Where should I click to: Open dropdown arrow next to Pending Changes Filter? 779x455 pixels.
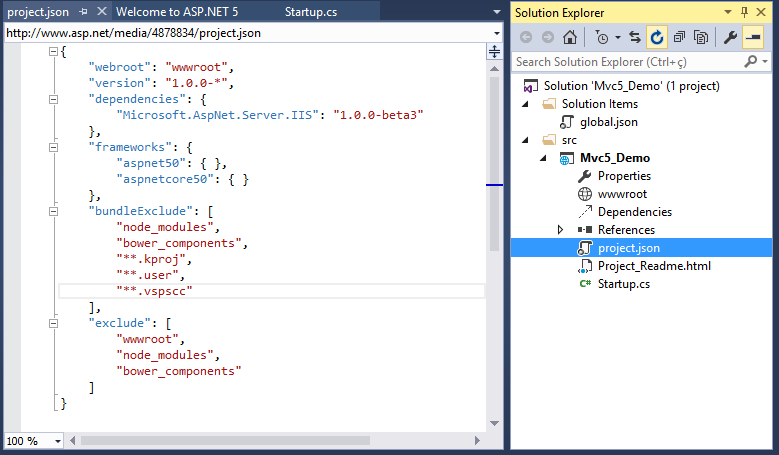click(618, 37)
